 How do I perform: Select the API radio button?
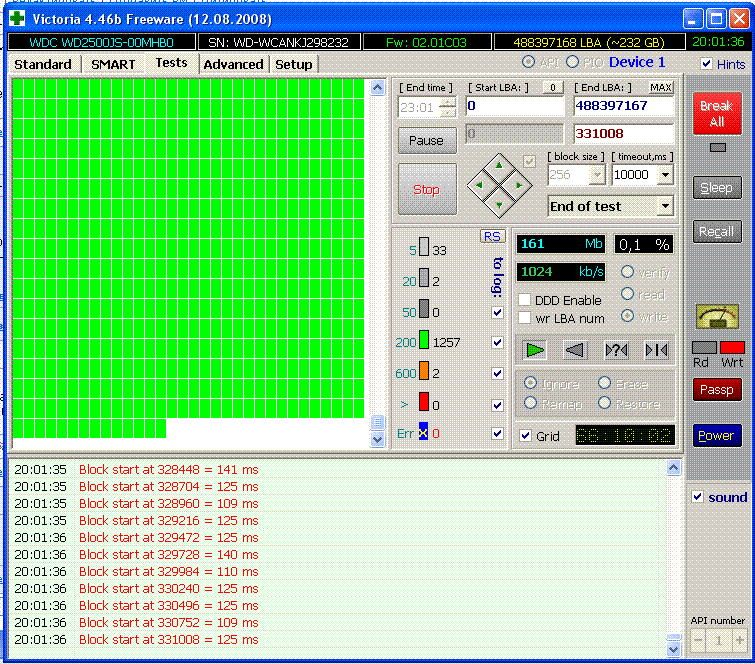coord(528,62)
